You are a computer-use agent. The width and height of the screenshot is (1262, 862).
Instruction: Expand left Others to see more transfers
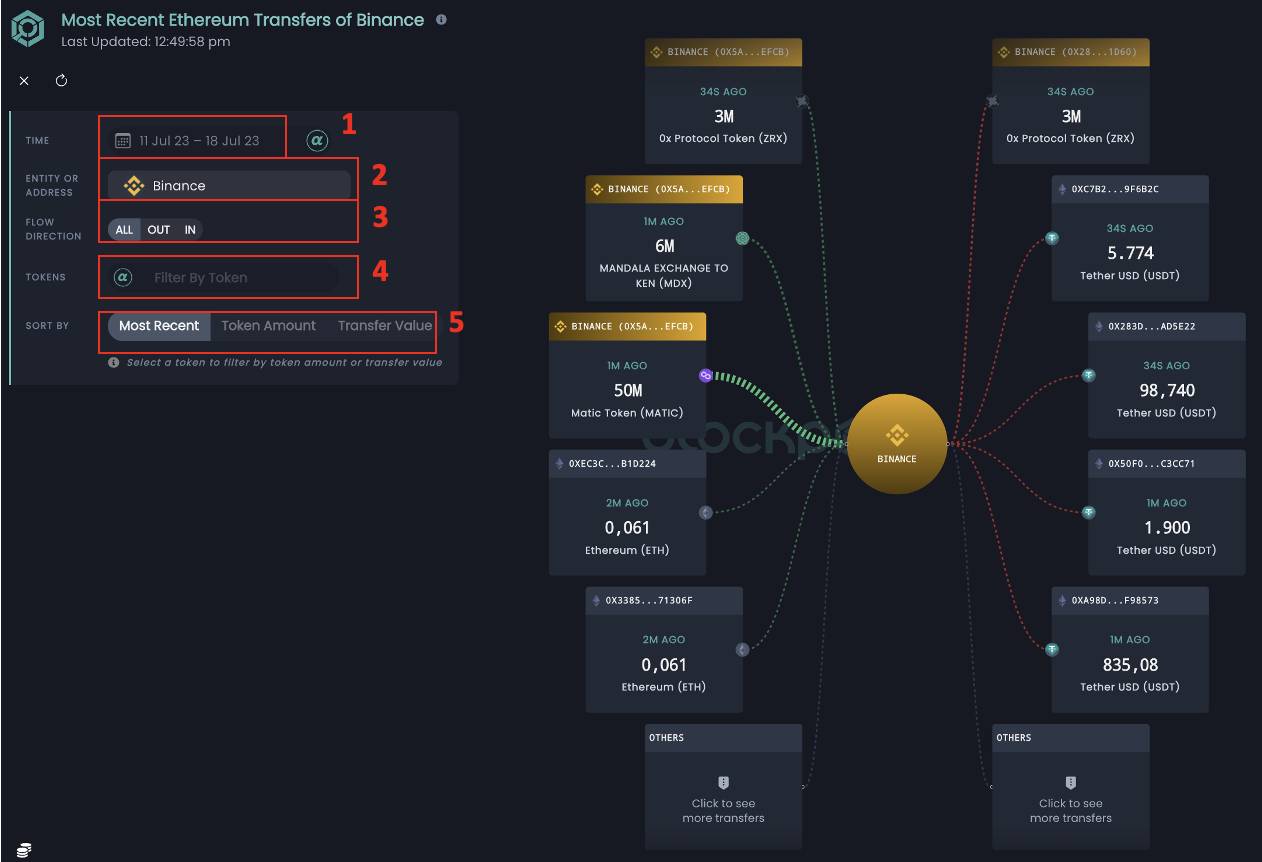coord(724,787)
